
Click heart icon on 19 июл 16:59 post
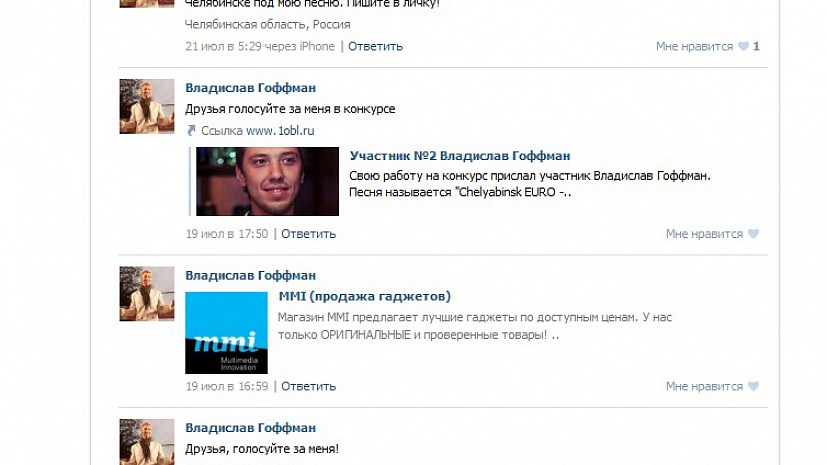(x=753, y=386)
